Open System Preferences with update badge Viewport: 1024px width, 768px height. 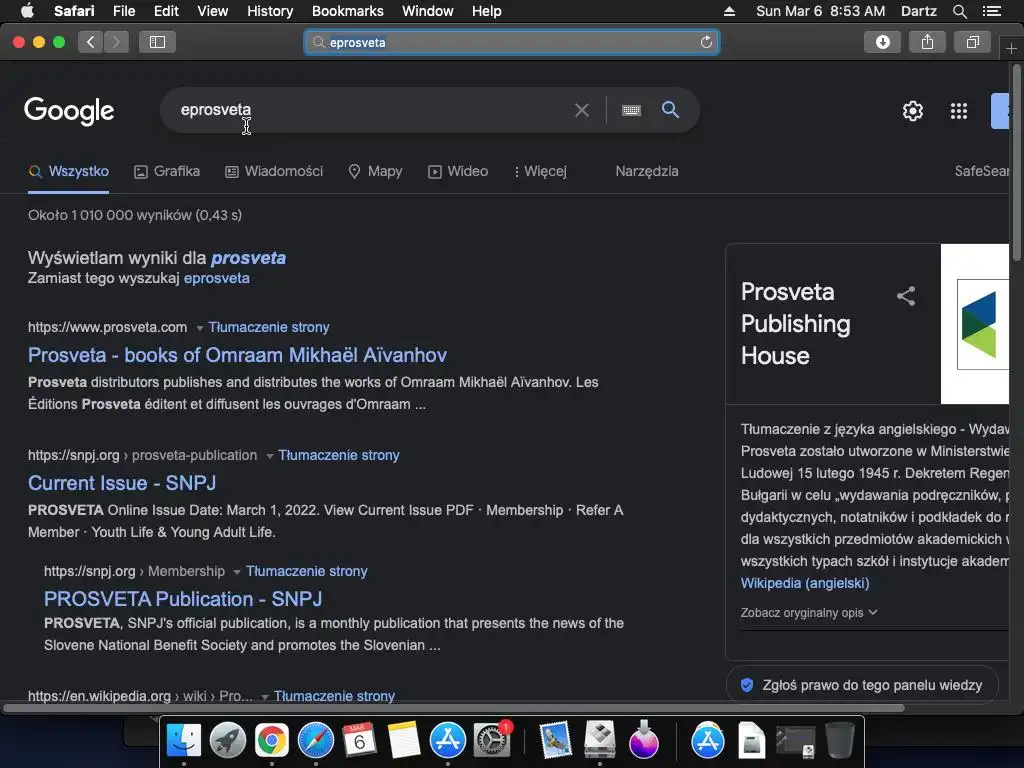pos(492,740)
